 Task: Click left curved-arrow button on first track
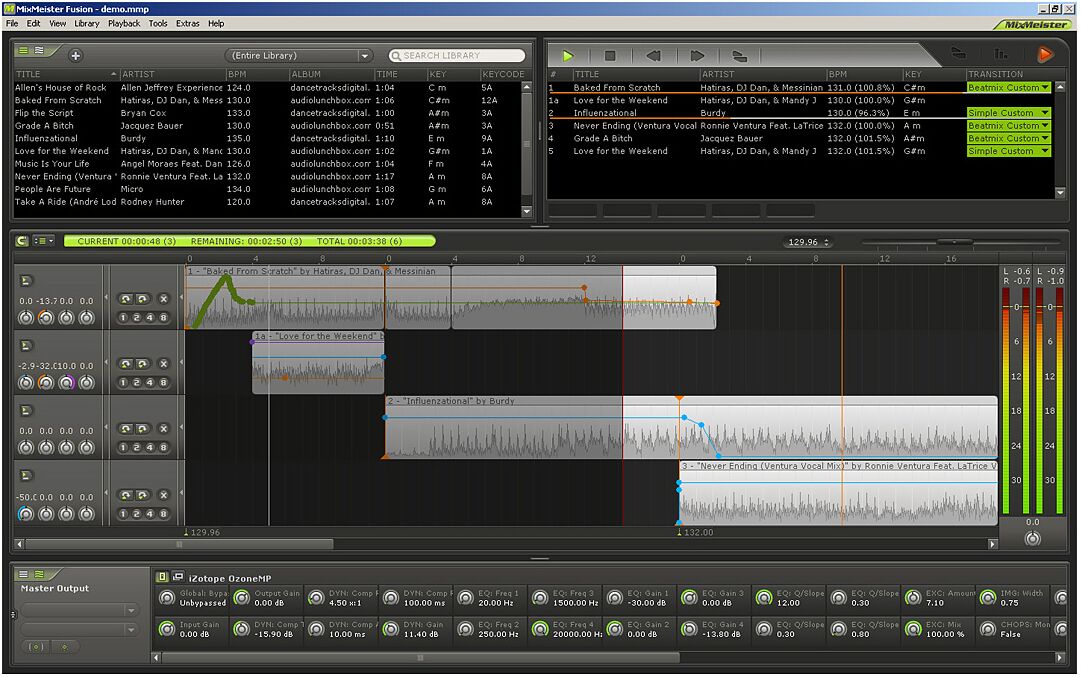[125, 299]
